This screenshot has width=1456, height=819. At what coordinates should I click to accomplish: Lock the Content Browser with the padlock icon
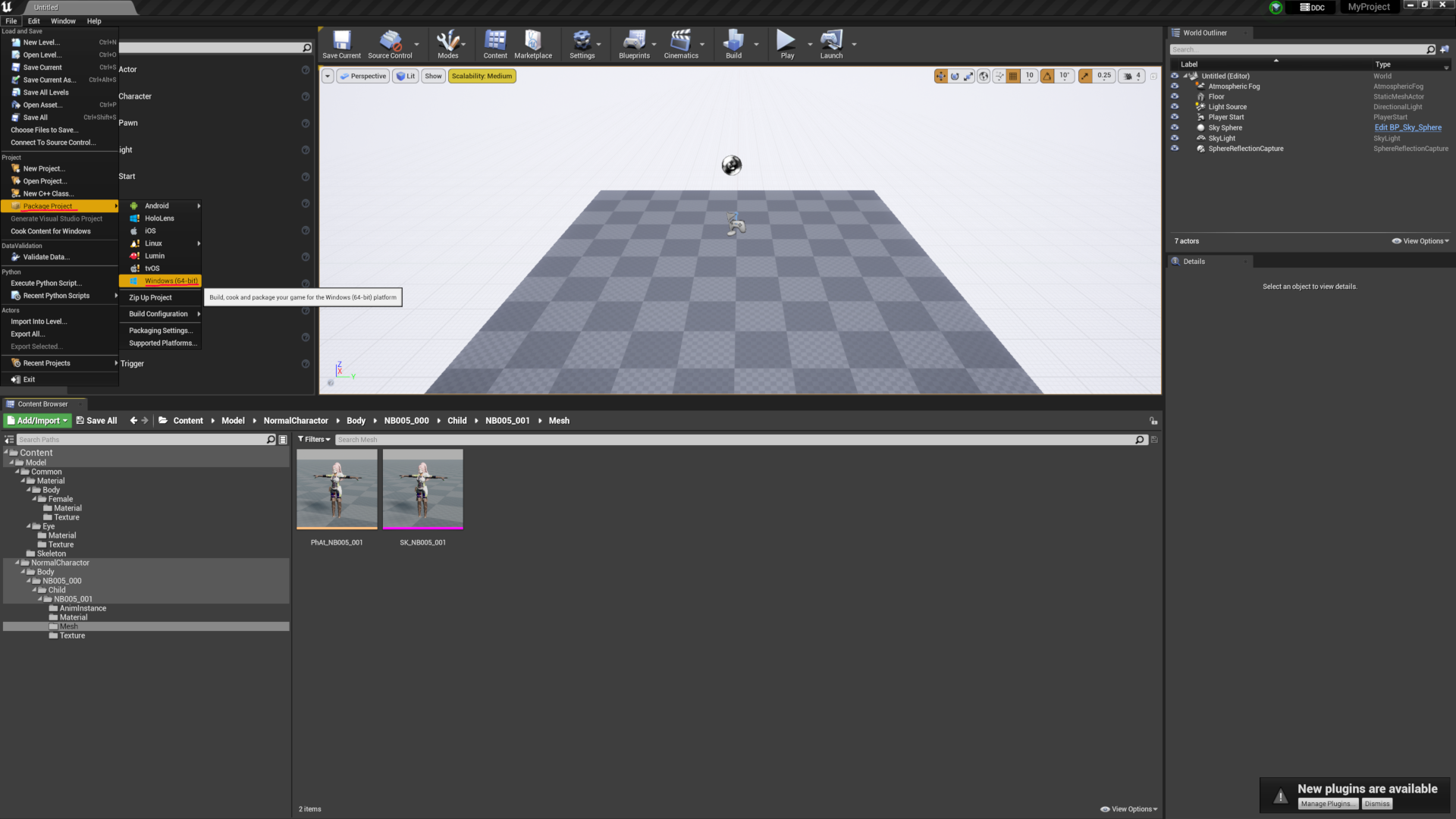(1153, 421)
